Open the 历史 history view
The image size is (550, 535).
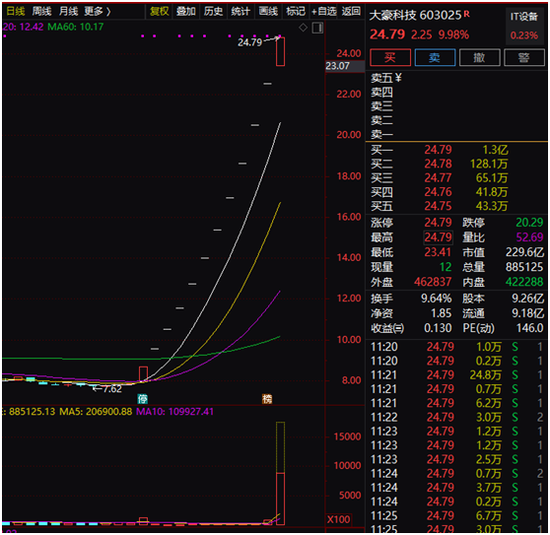click(x=213, y=12)
